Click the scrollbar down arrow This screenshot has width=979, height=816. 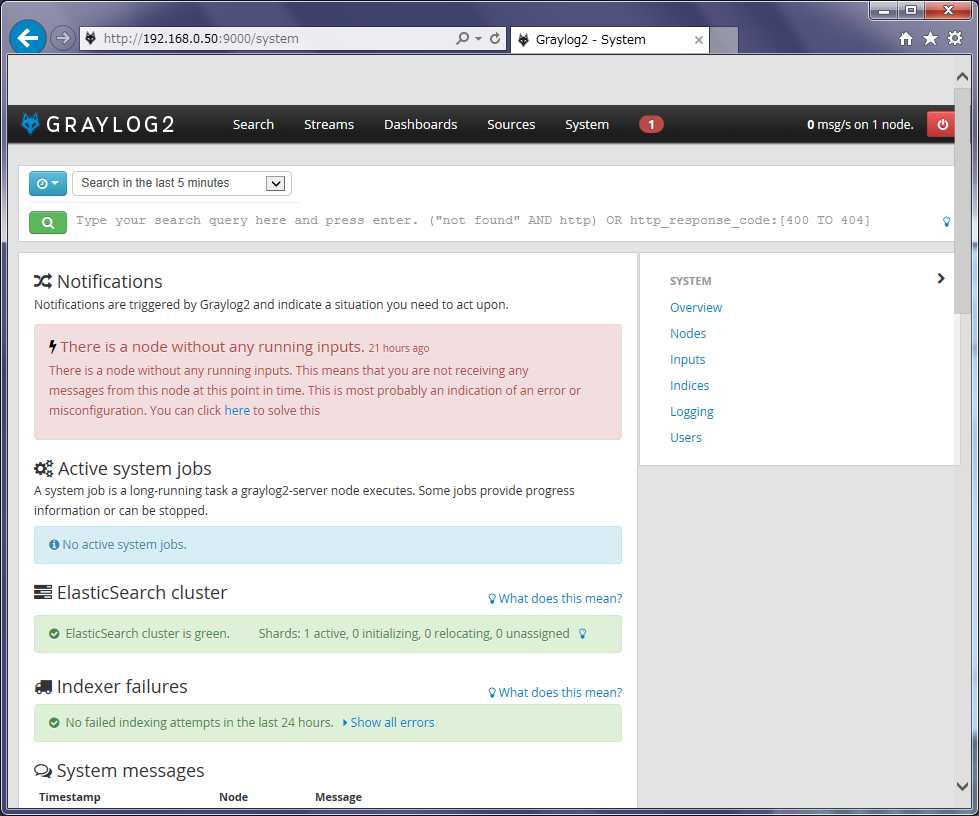[x=962, y=787]
